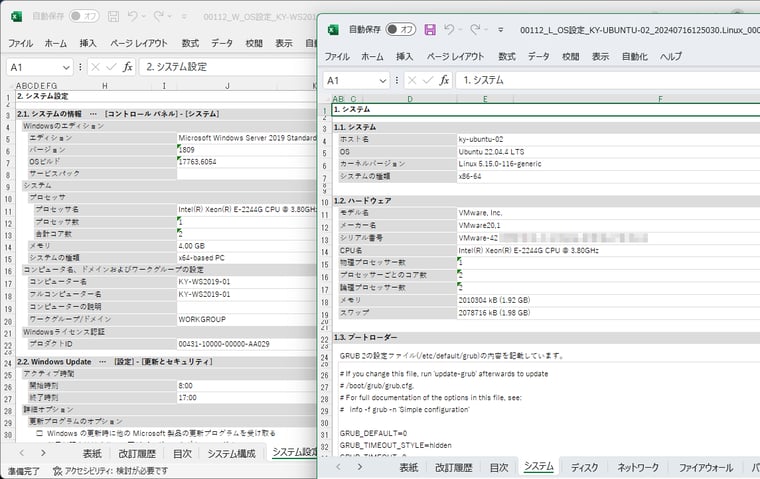Switch to 改訂履歴 sheet in the front workbook
The image size is (760, 479).
[454, 467]
